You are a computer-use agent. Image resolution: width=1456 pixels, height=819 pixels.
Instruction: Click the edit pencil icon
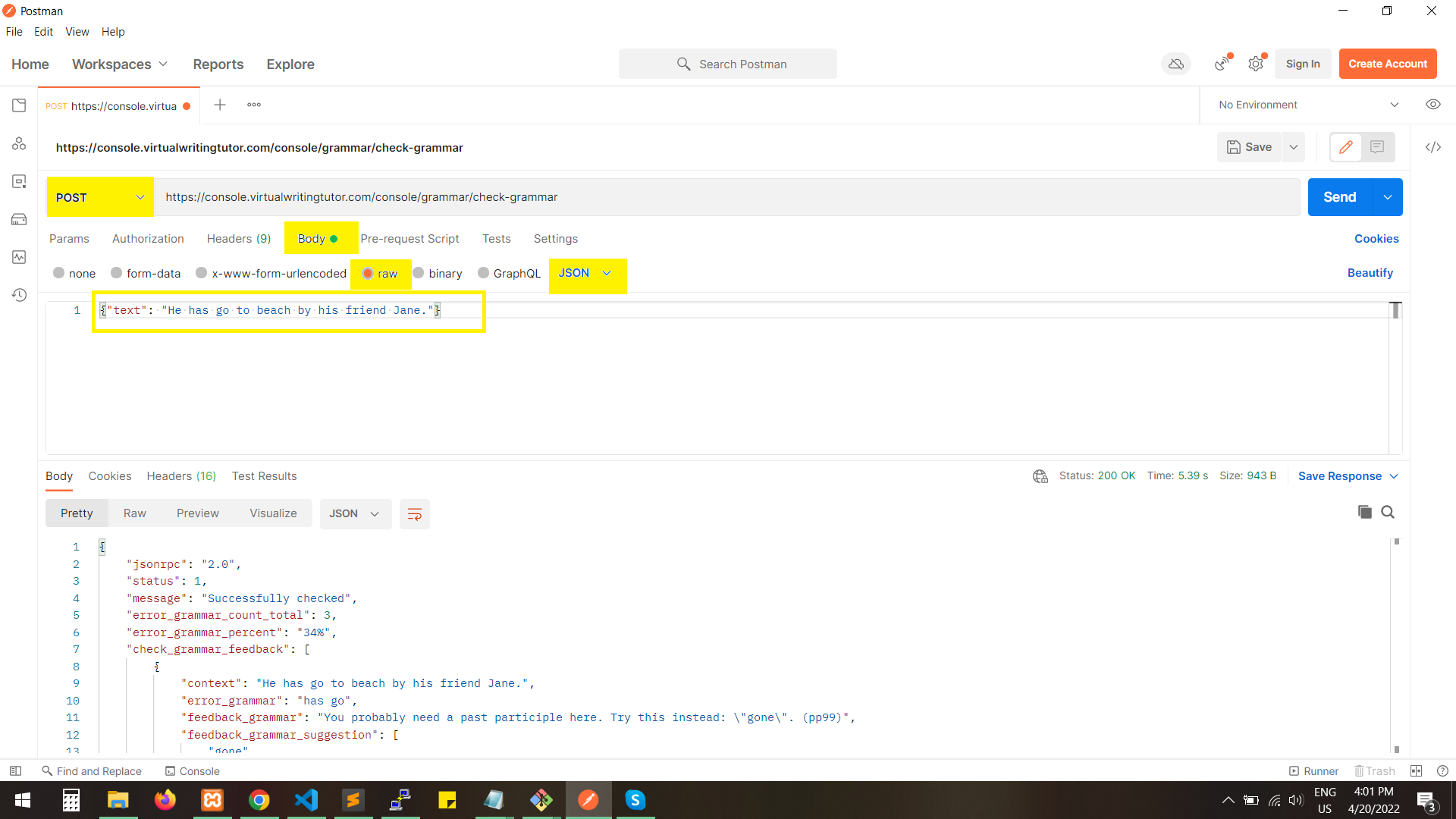pyautogui.click(x=1346, y=147)
